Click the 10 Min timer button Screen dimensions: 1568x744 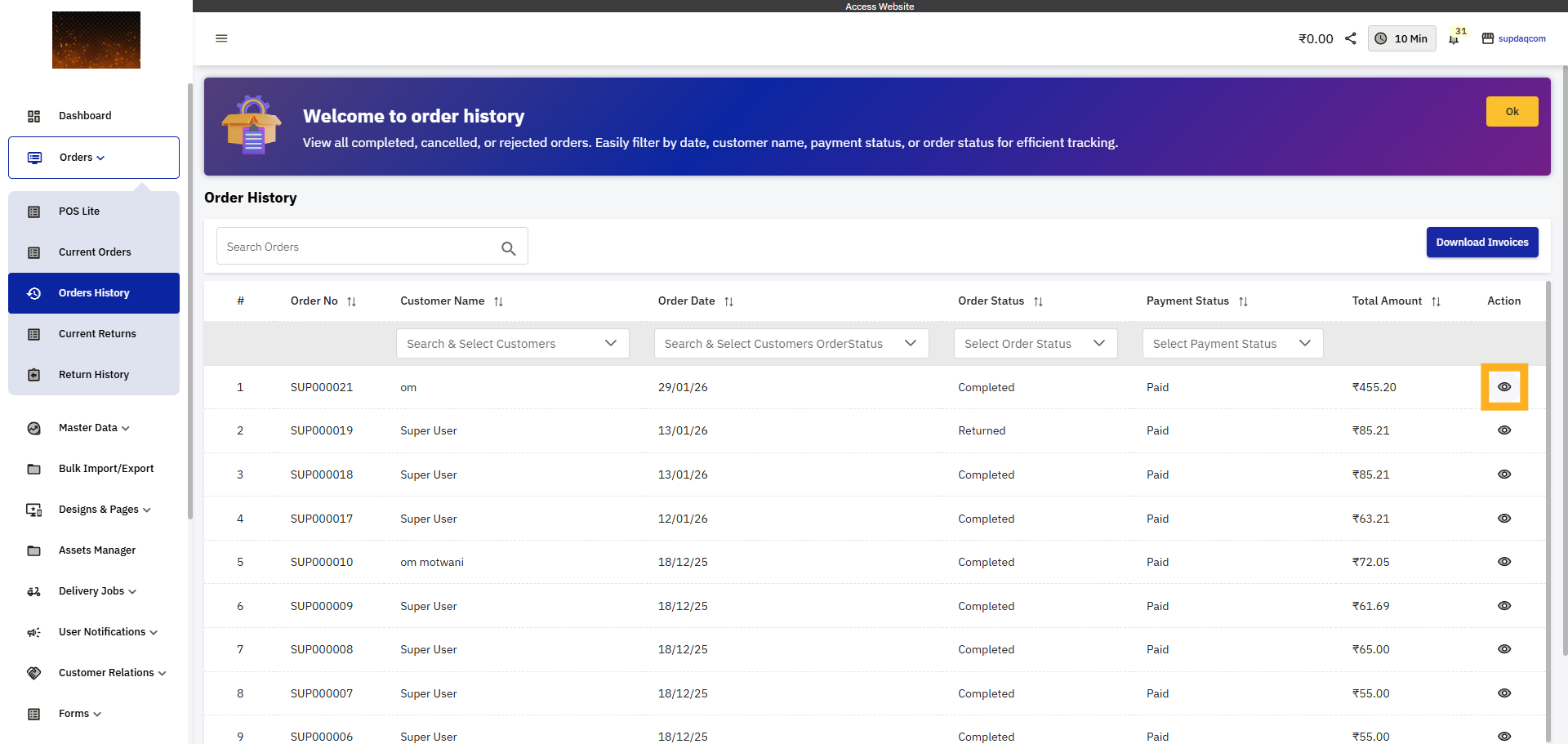pos(1401,38)
